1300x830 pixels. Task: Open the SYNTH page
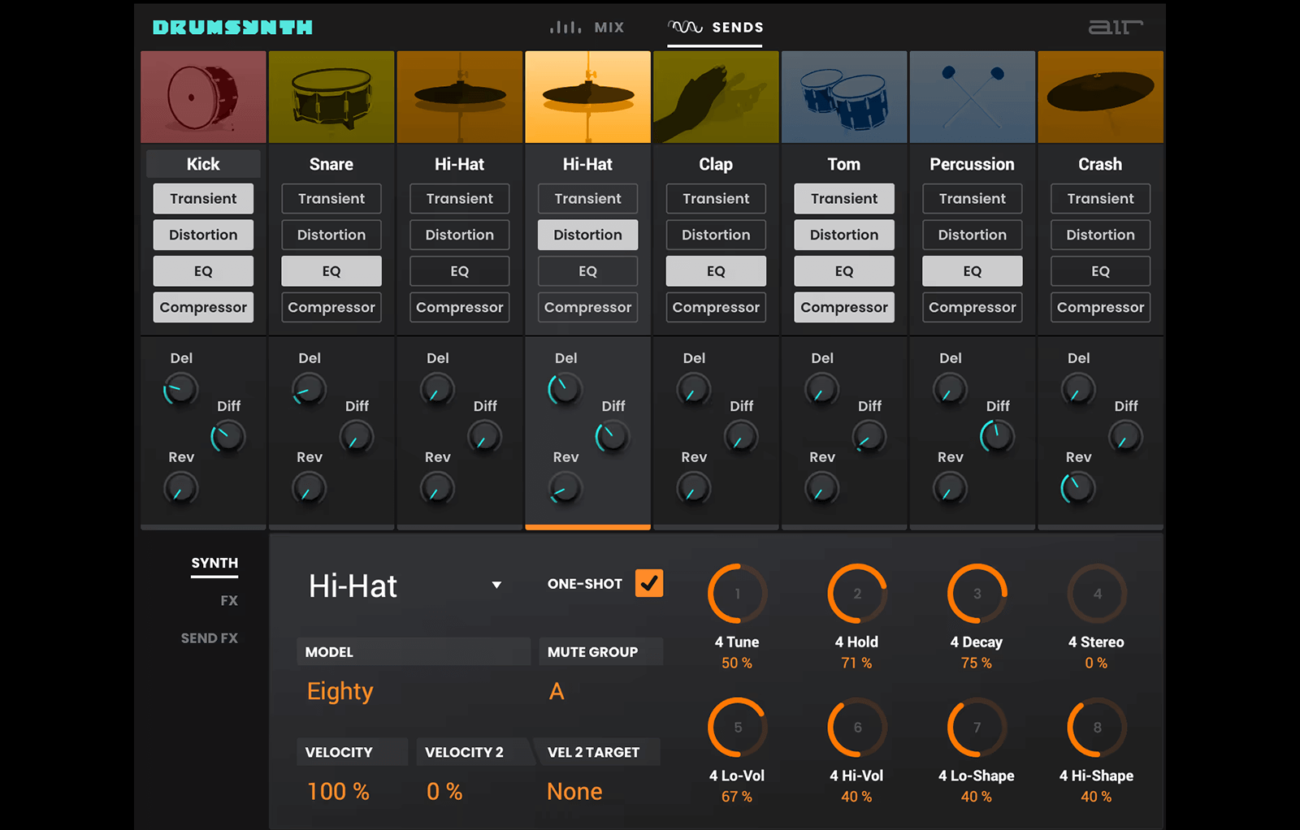coord(214,563)
